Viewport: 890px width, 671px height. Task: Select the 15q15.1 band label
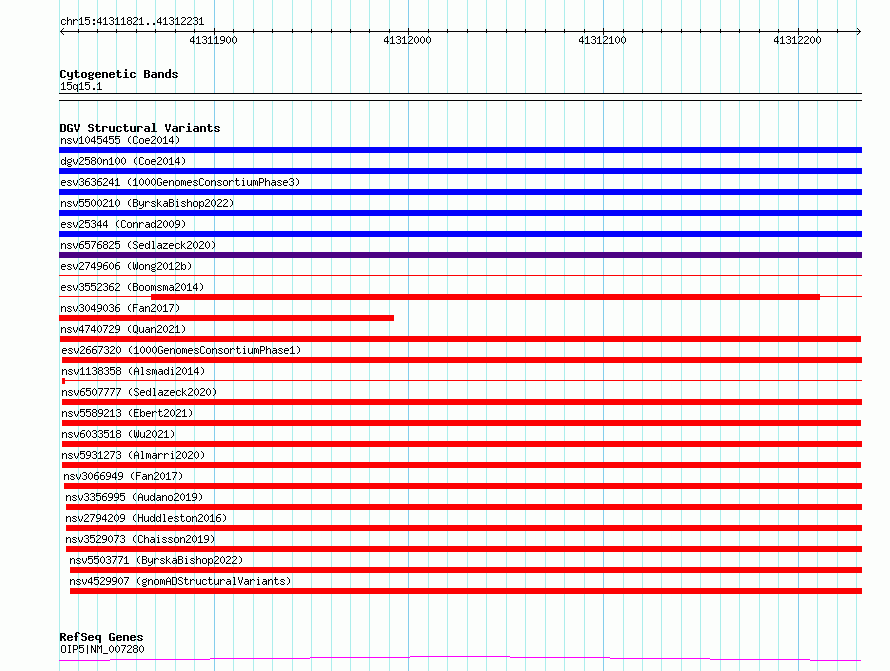coord(81,86)
